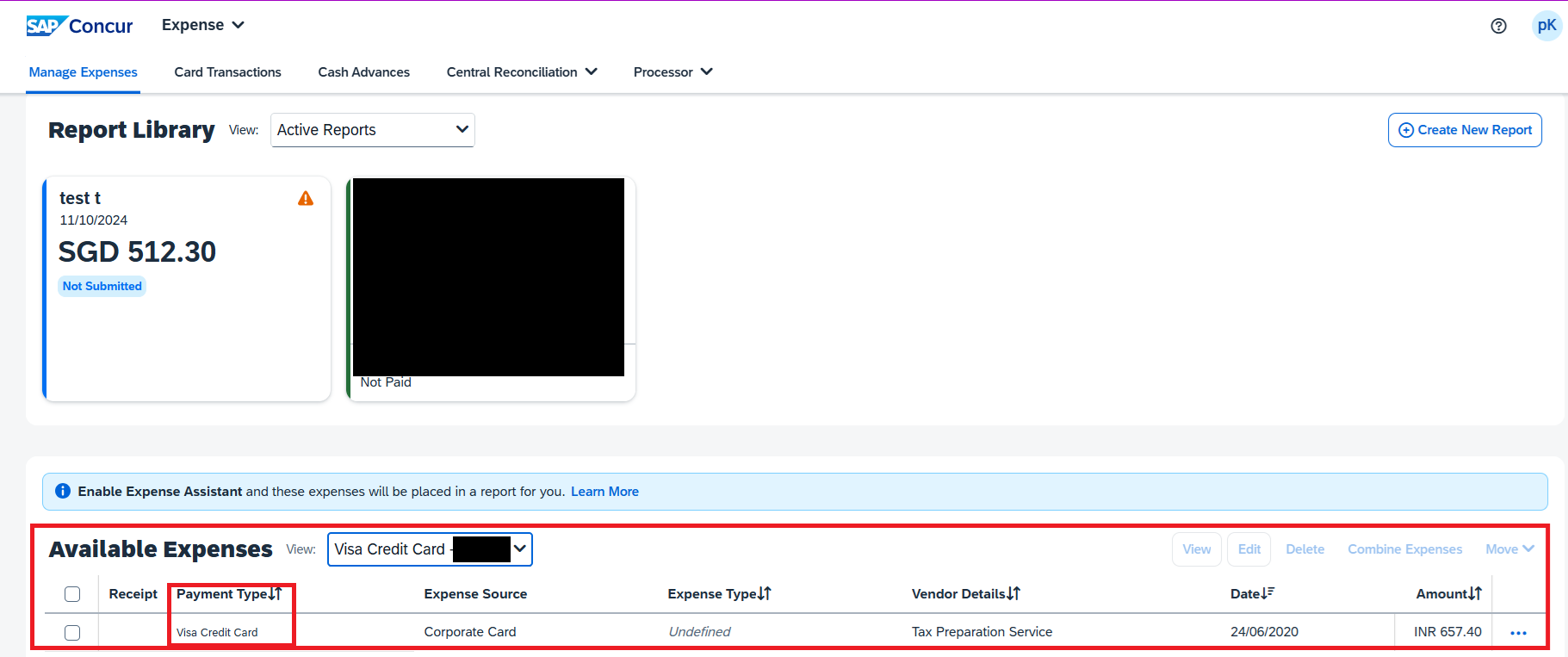
Task: Tick the checkbox for Tax Preparation Service expense
Action: [72, 633]
